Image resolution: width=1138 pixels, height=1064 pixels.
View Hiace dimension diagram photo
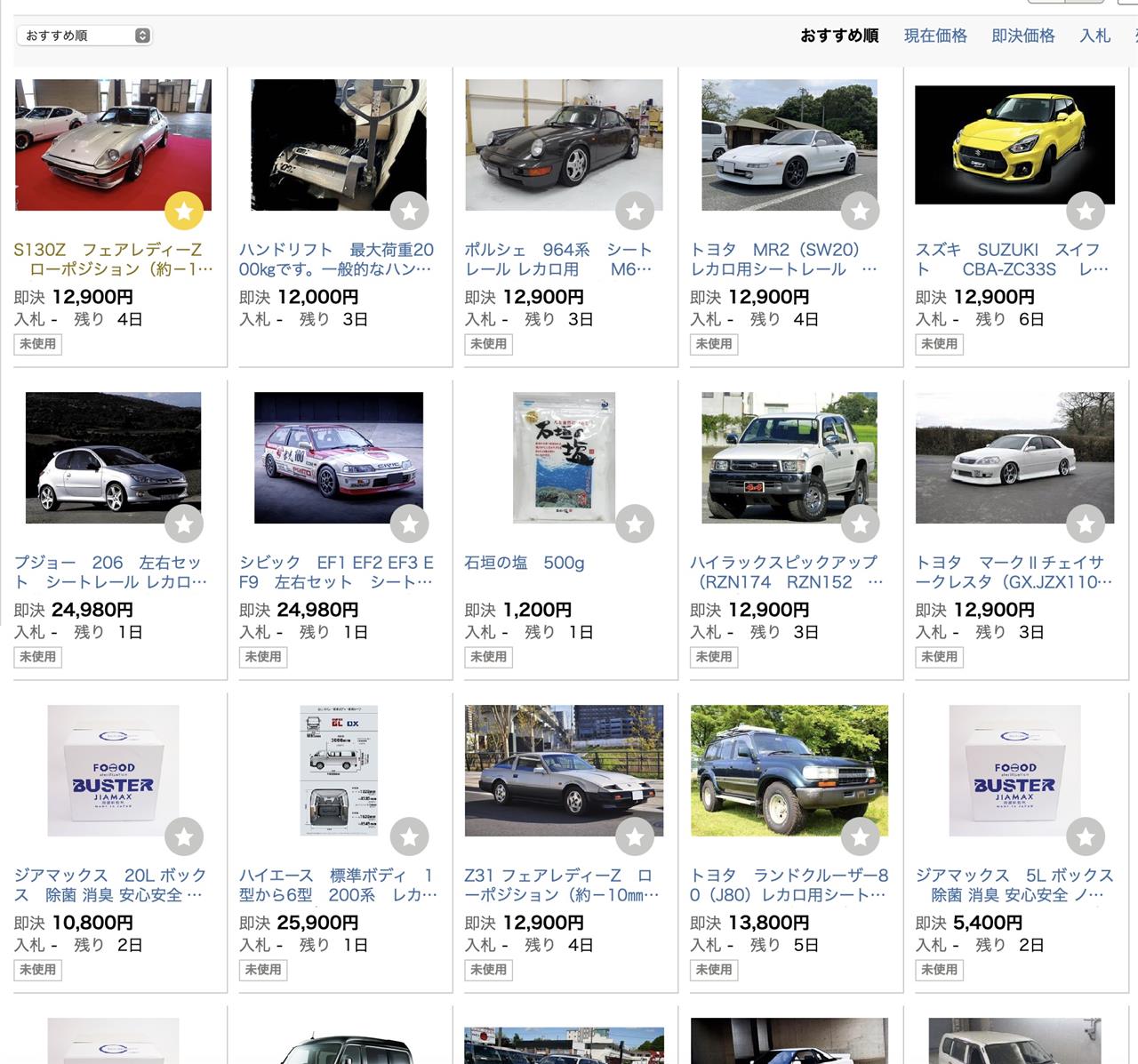pyautogui.click(x=339, y=771)
